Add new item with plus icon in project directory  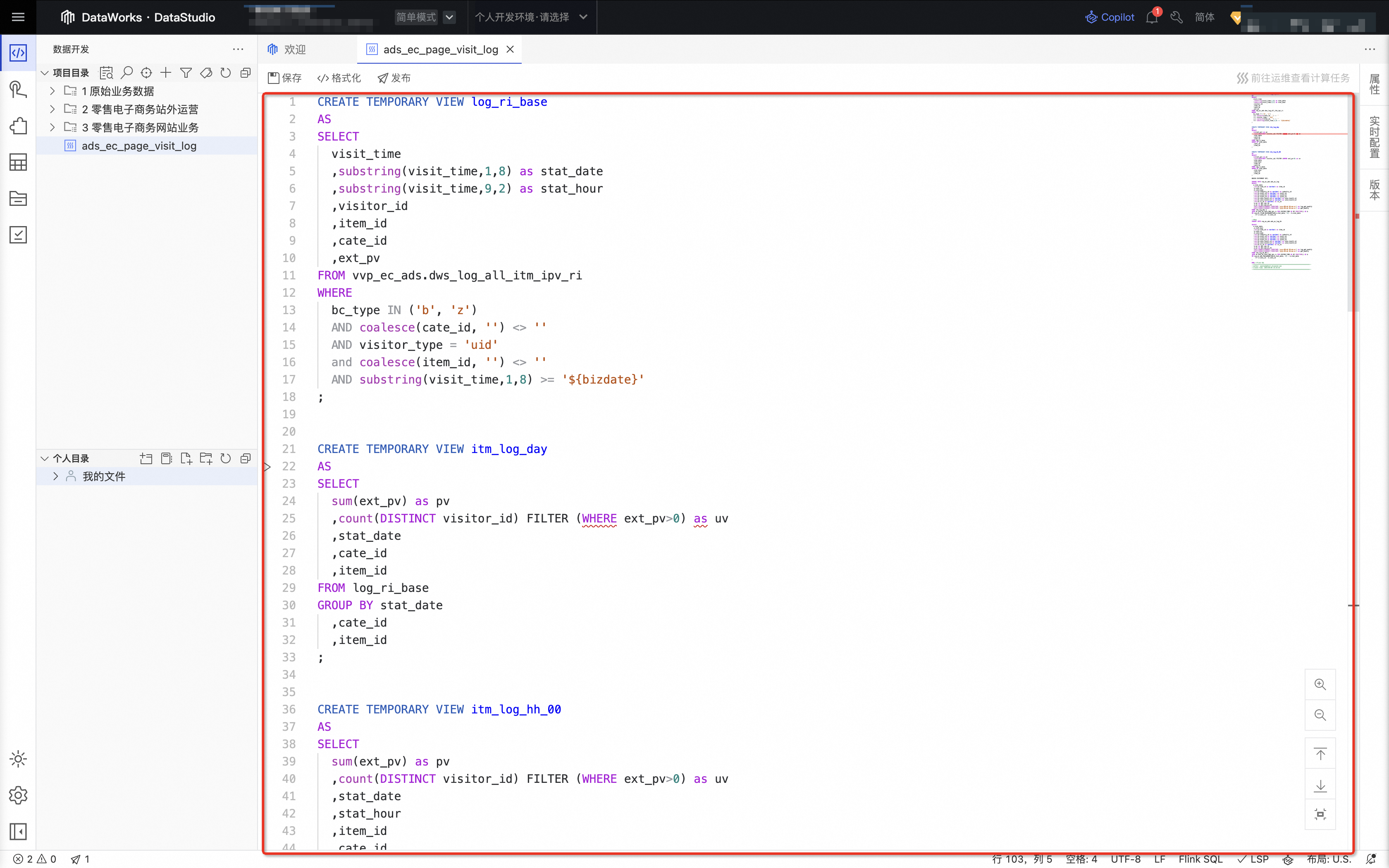[x=166, y=73]
